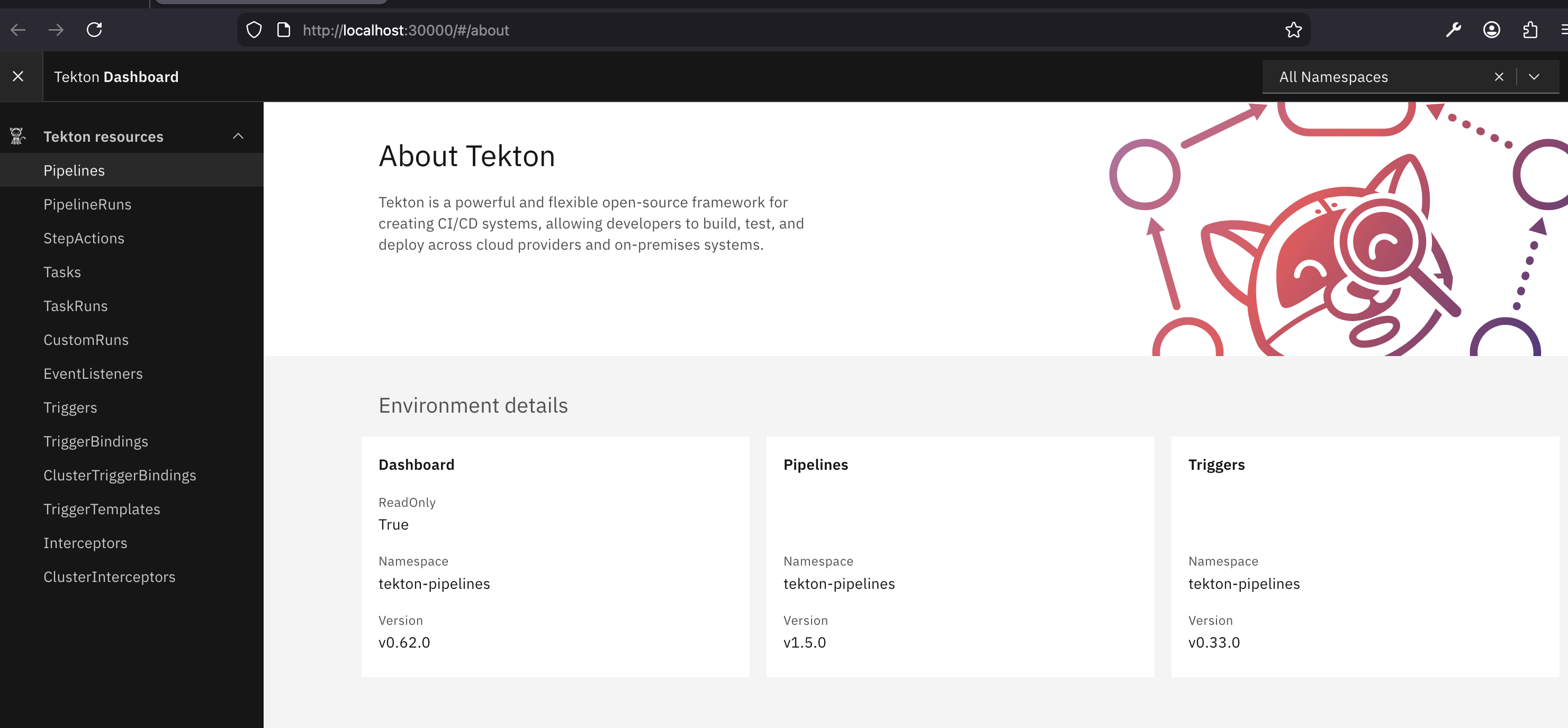The image size is (1568, 728).
Task: Go back with browser back arrow
Action: click(x=18, y=30)
